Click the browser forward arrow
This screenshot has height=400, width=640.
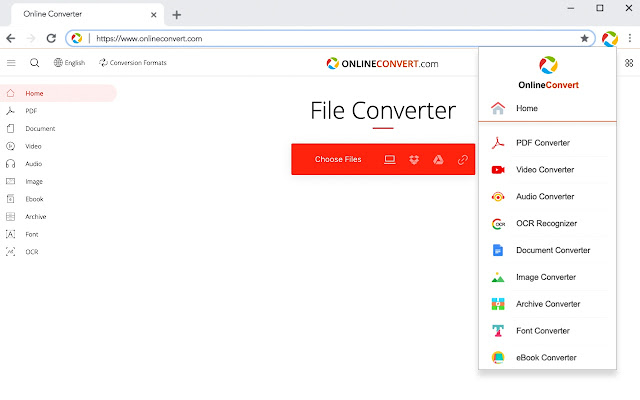(x=31, y=38)
